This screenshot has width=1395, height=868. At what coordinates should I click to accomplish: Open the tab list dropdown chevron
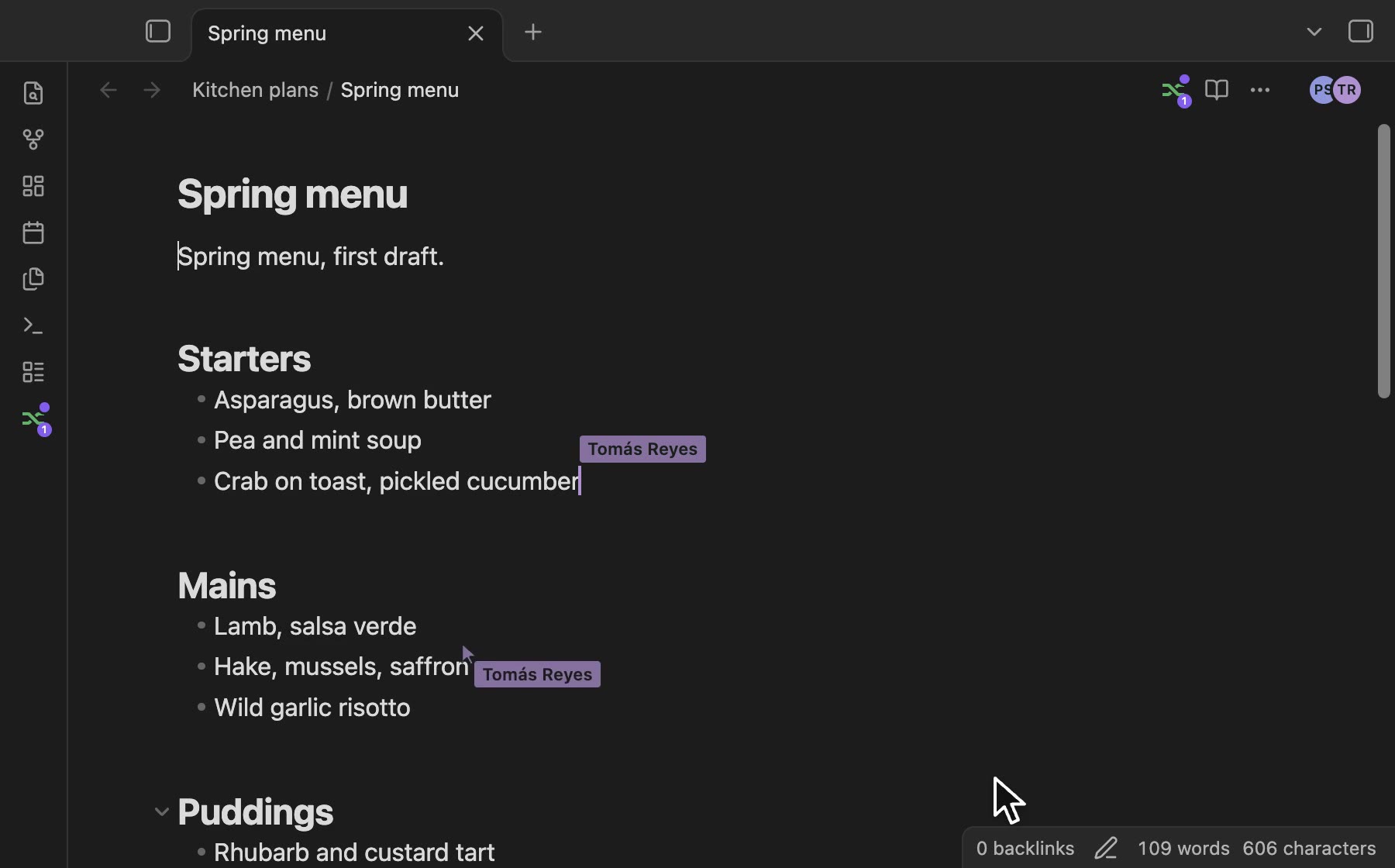1314,32
